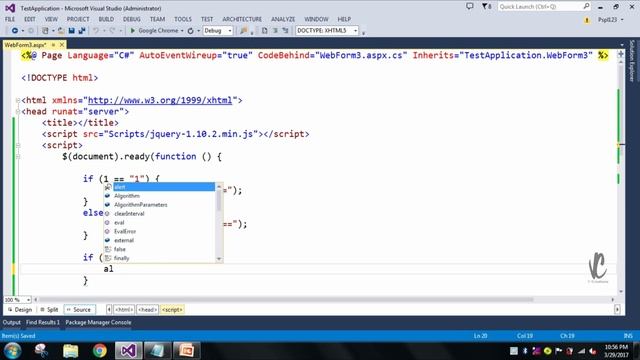
Task: Open the xhtml namespace URL link
Action: click(x=160, y=100)
